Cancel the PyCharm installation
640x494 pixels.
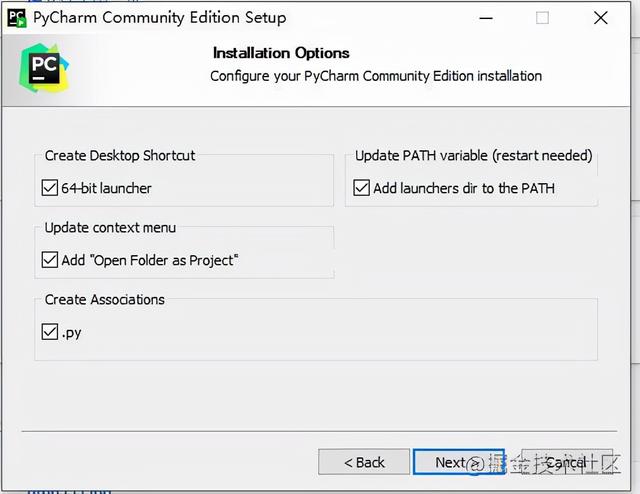565,462
